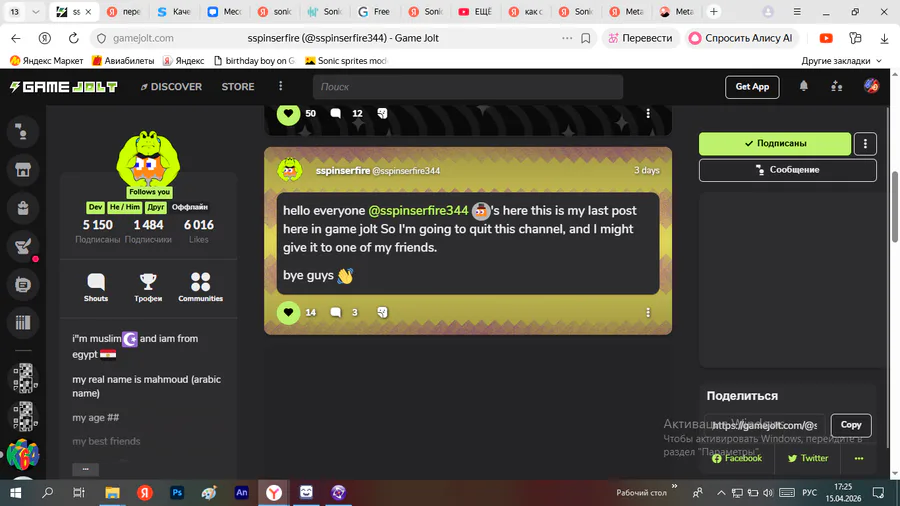Open the Sonic sprites mod bookmark
This screenshot has height=506, width=900.
pos(346,61)
